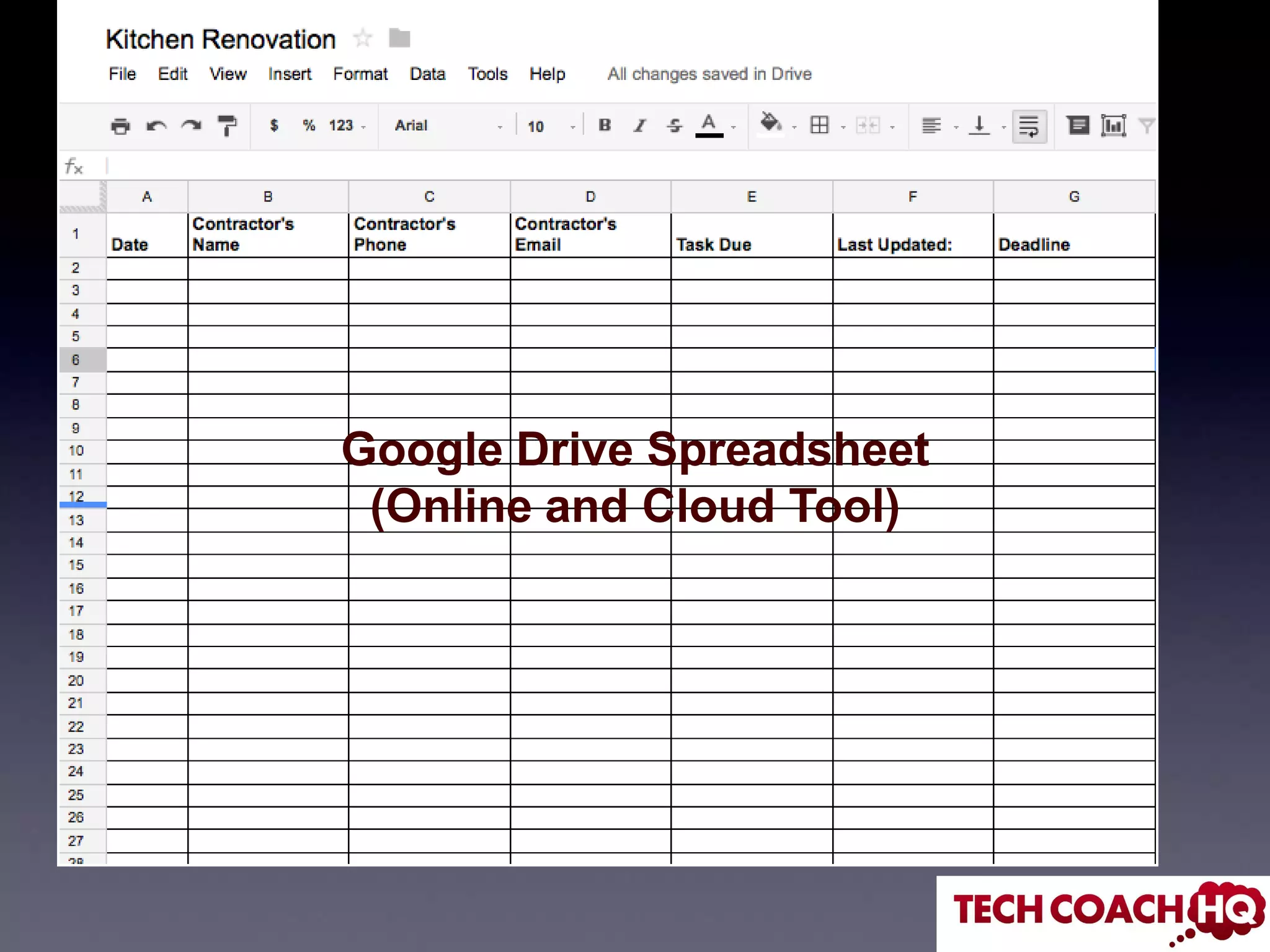Open the 123 number format dropdown
This screenshot has height=952, width=1270.
(x=348, y=126)
